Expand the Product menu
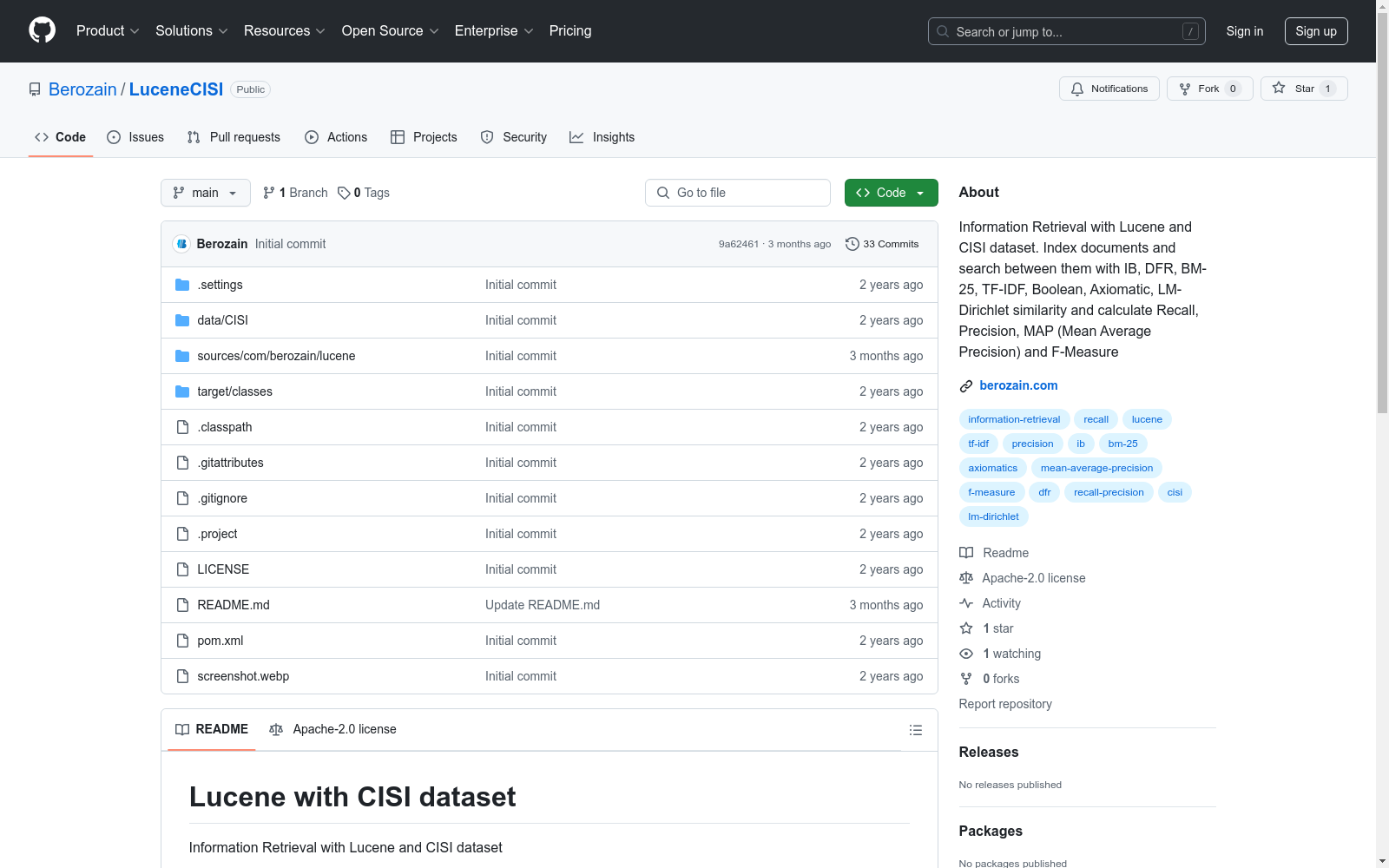Viewport: 1389px width, 868px height. coord(108,31)
